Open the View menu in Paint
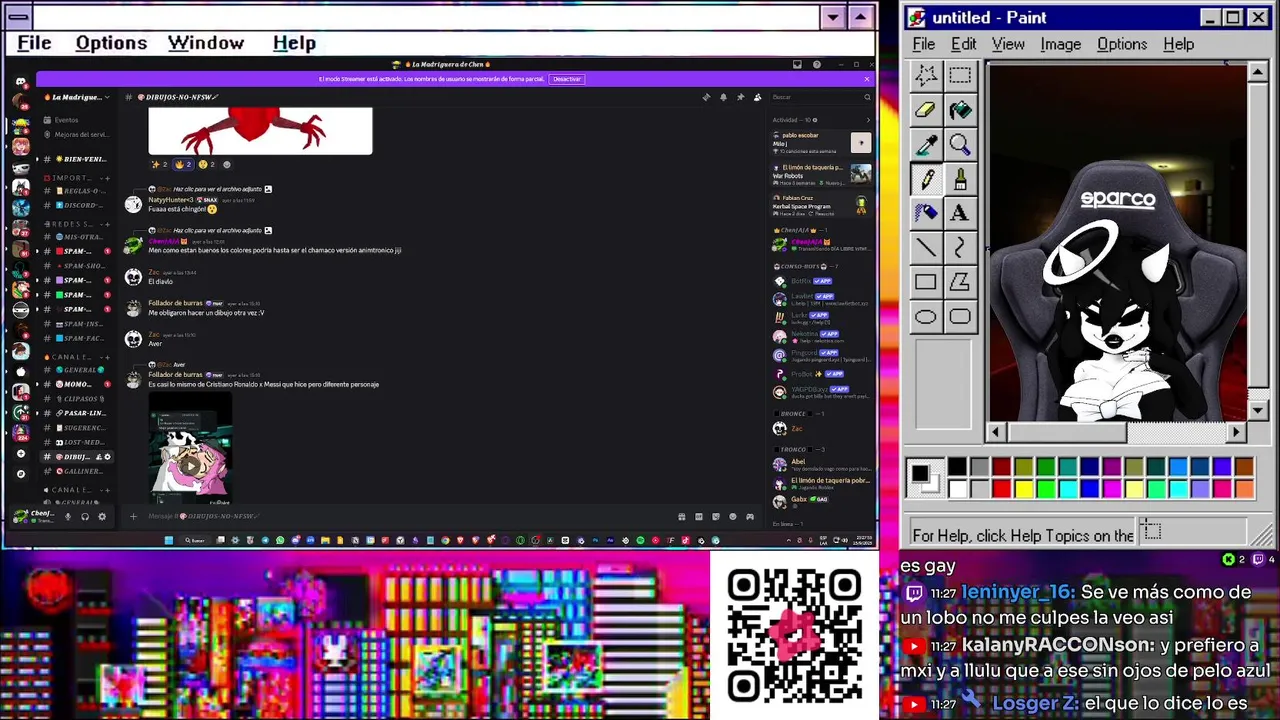Viewport: 1280px width, 720px height. click(x=1008, y=44)
